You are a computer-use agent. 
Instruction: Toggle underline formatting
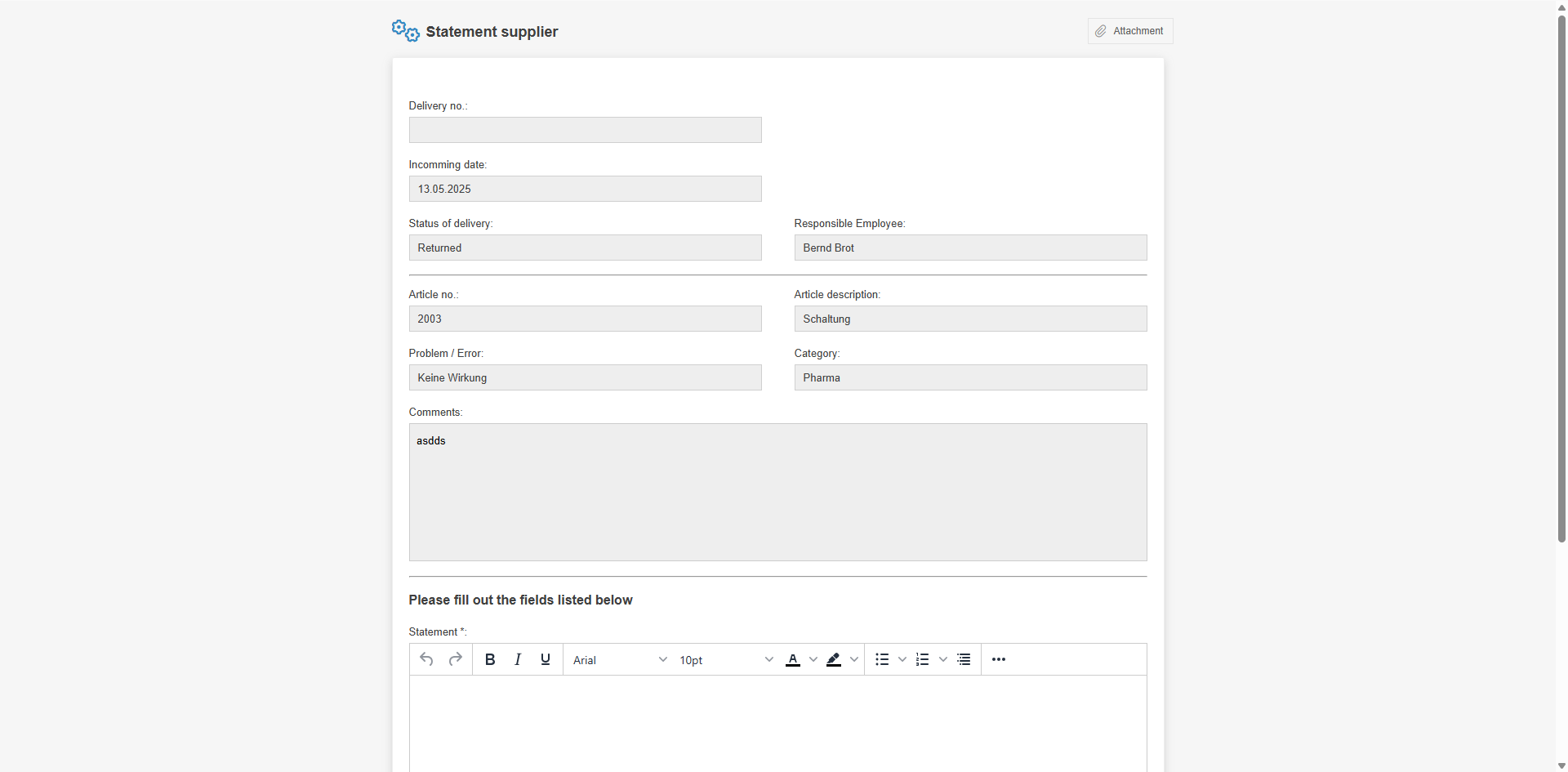pyautogui.click(x=546, y=659)
